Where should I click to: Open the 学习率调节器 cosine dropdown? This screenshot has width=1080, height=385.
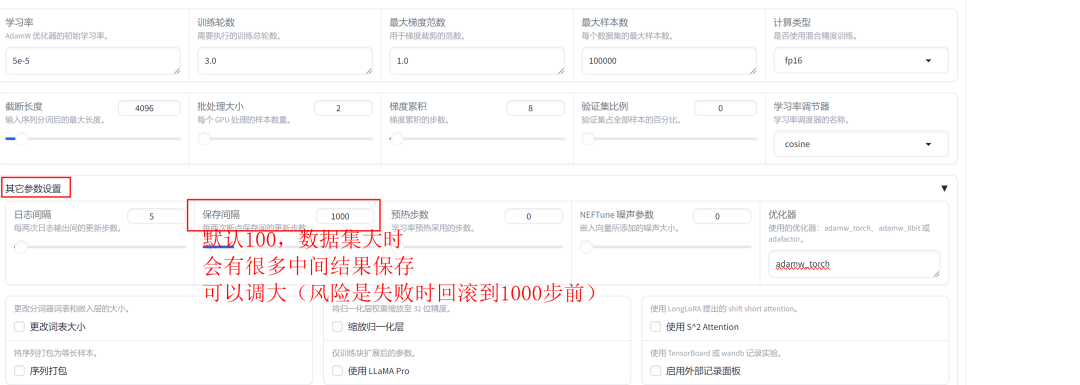(861, 144)
